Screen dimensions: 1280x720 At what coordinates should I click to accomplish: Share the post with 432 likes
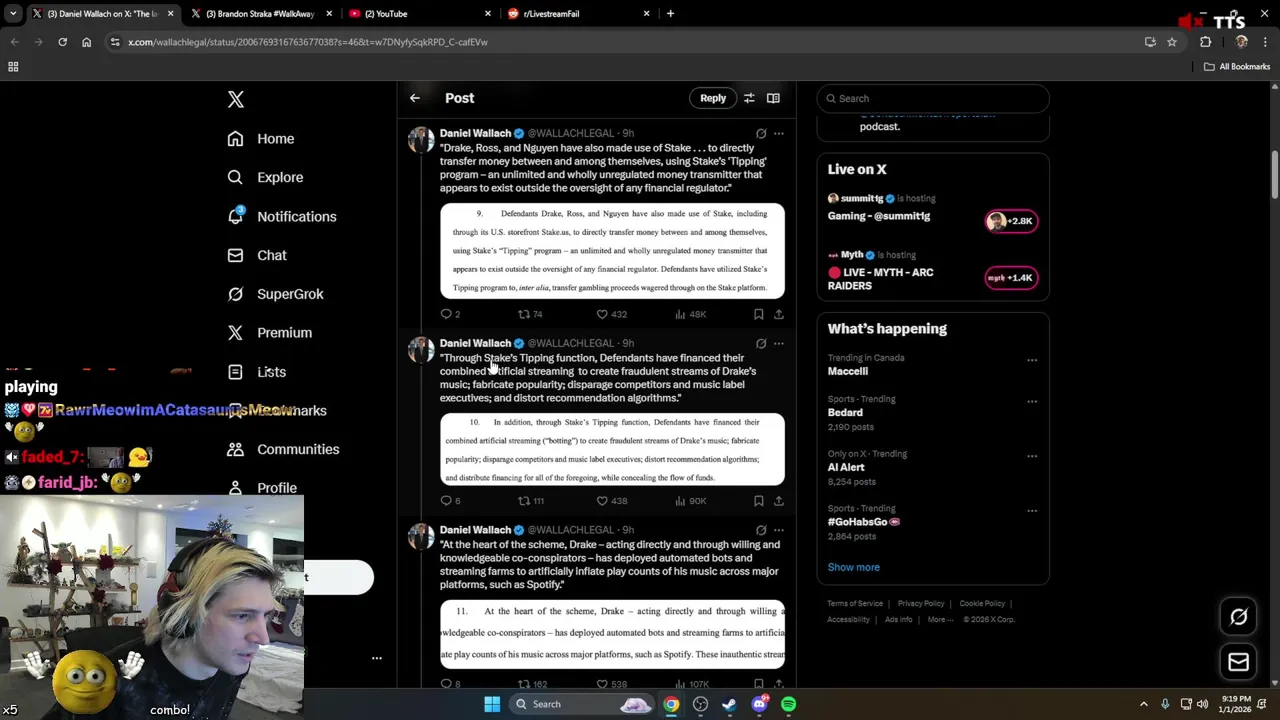[x=779, y=314]
